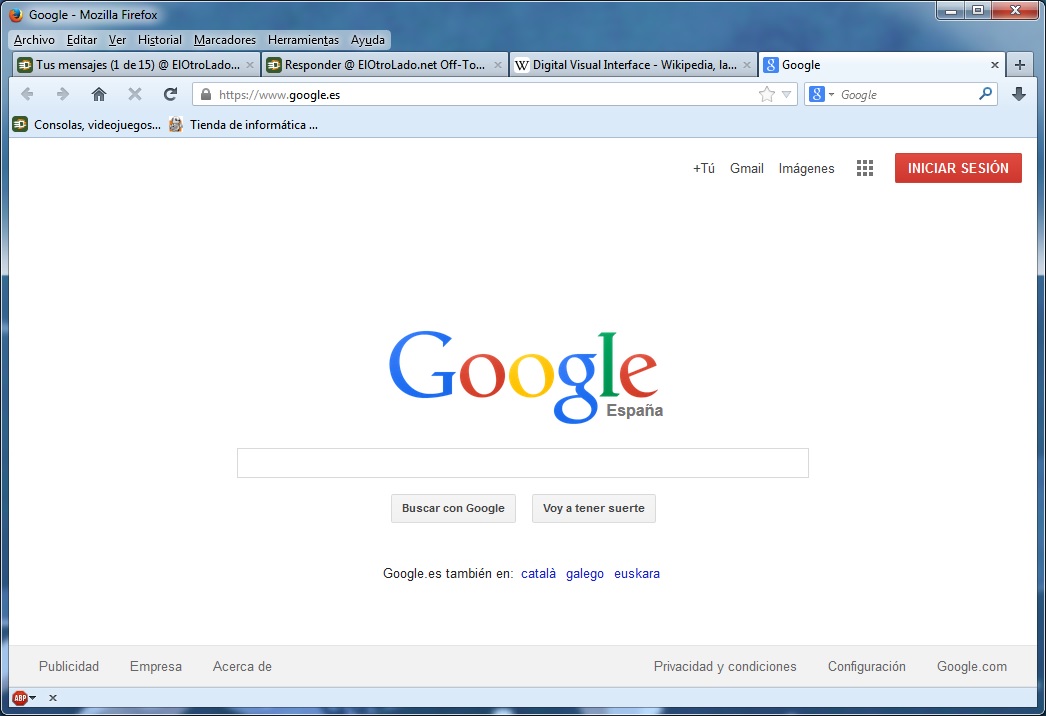Open the Google apps grid icon

click(865, 168)
